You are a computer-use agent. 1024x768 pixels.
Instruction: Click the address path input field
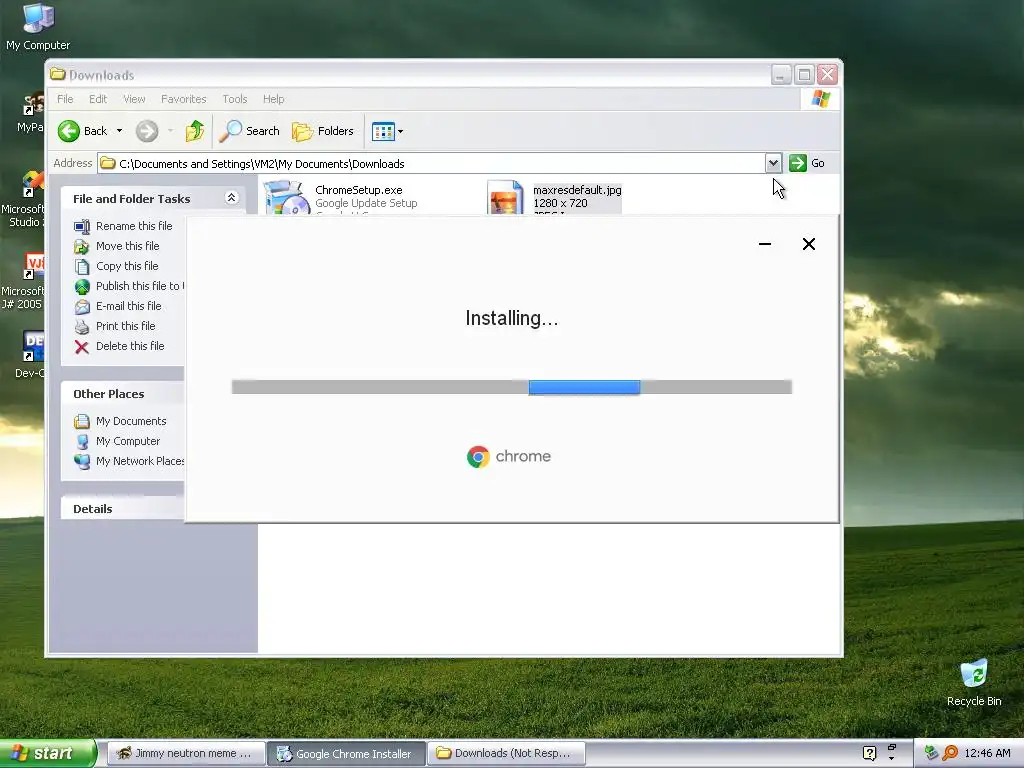pos(431,163)
